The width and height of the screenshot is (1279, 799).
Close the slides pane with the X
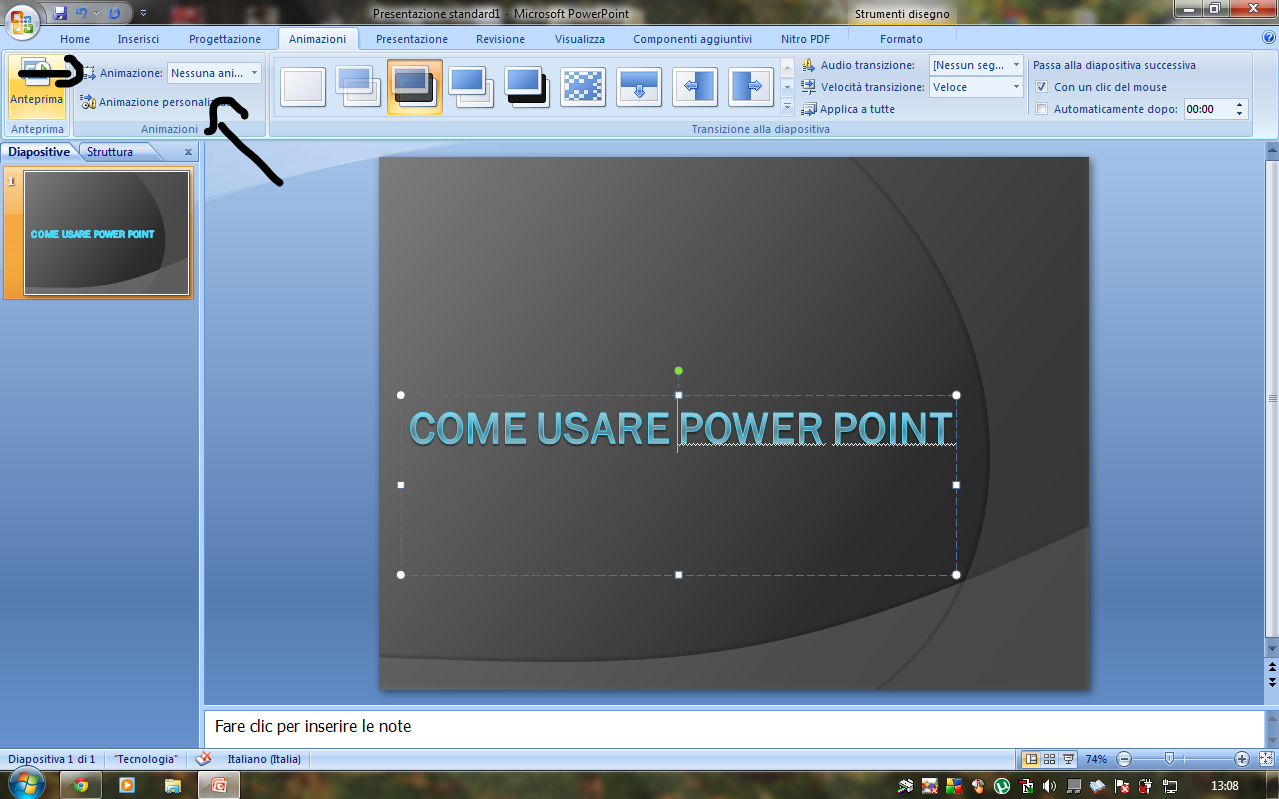[188, 152]
